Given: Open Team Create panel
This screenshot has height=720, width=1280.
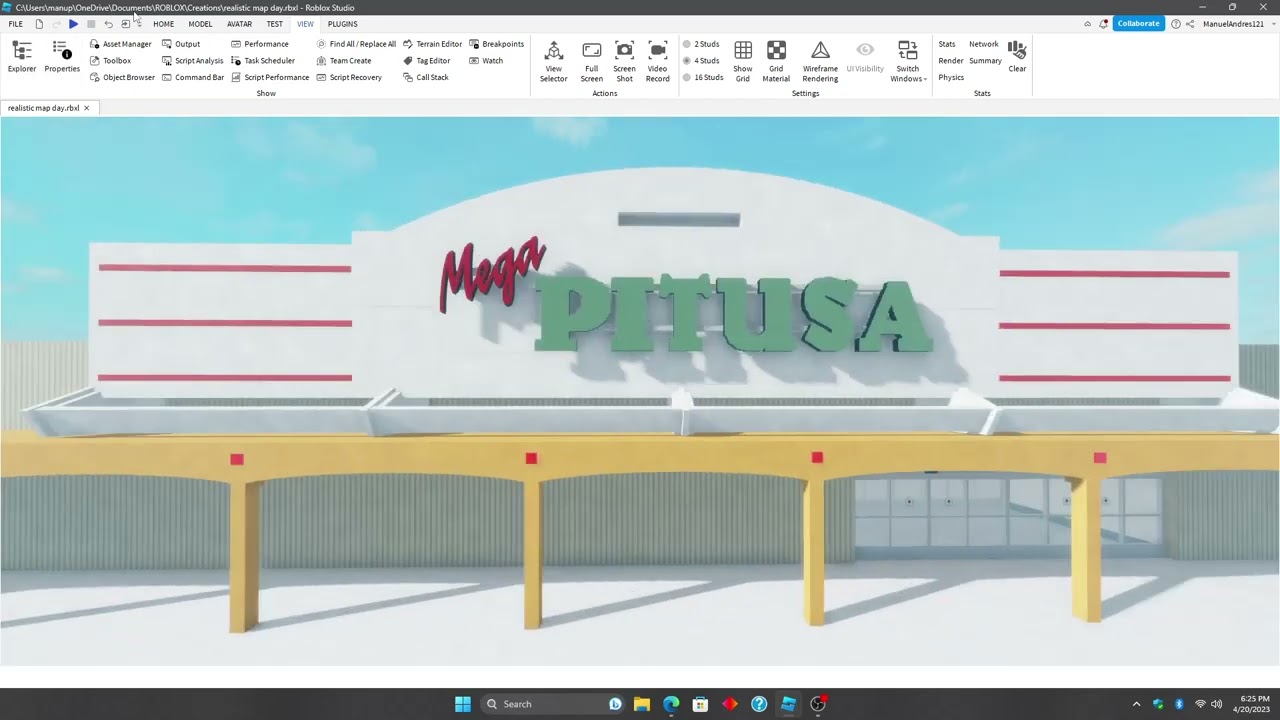Looking at the screenshot, I should 343,61.
